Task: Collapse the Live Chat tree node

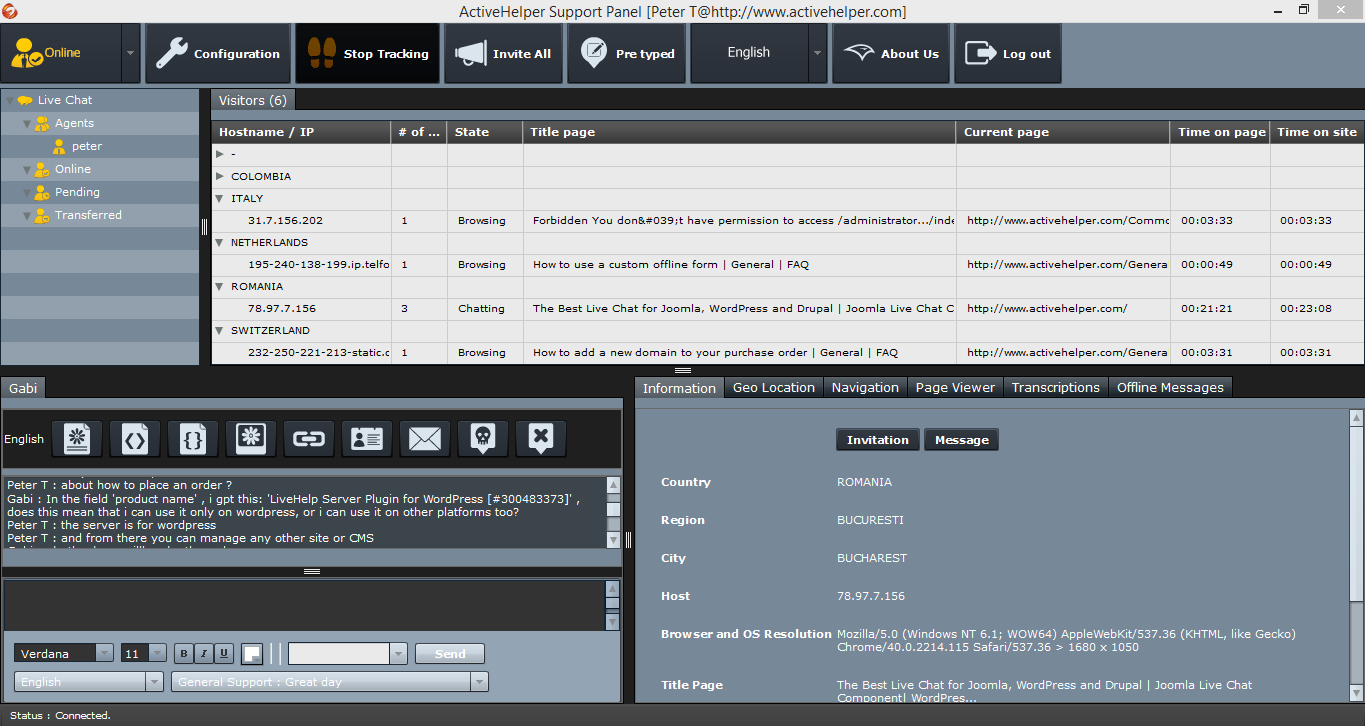Action: click(x=9, y=100)
